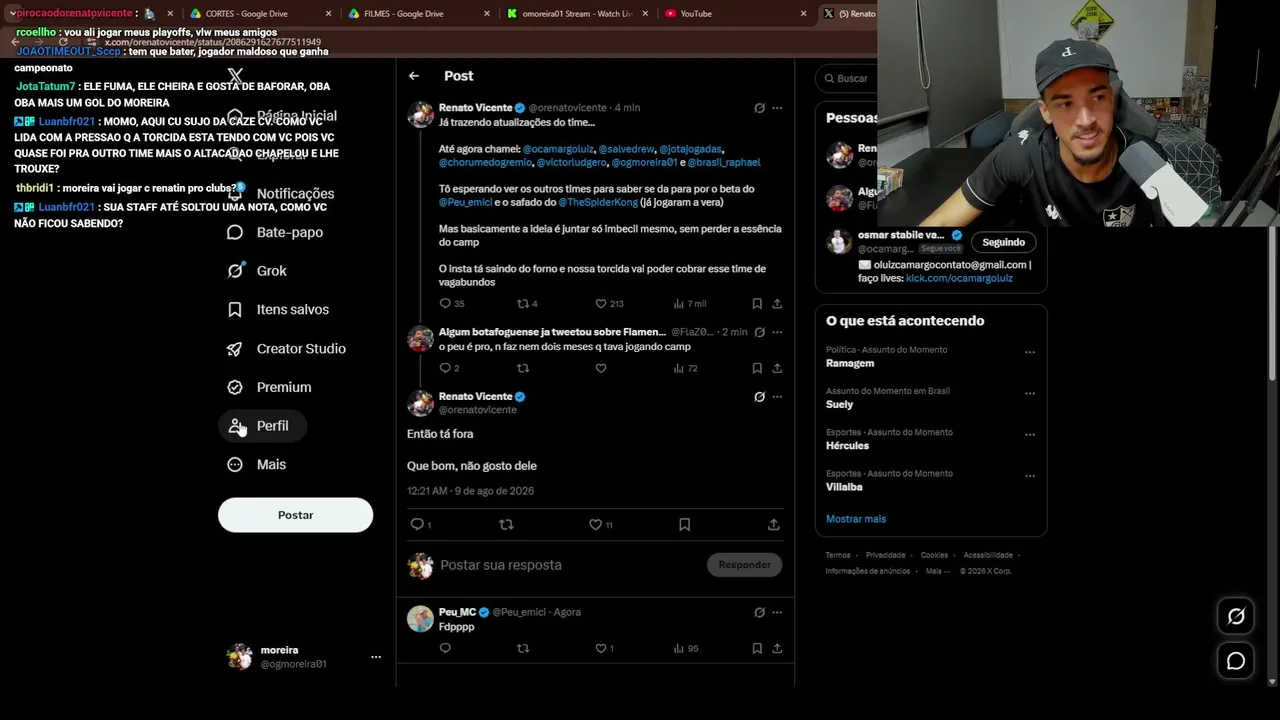Bookmark the 'Então tá fora' post
1280x720 pixels.
pyautogui.click(x=685, y=524)
